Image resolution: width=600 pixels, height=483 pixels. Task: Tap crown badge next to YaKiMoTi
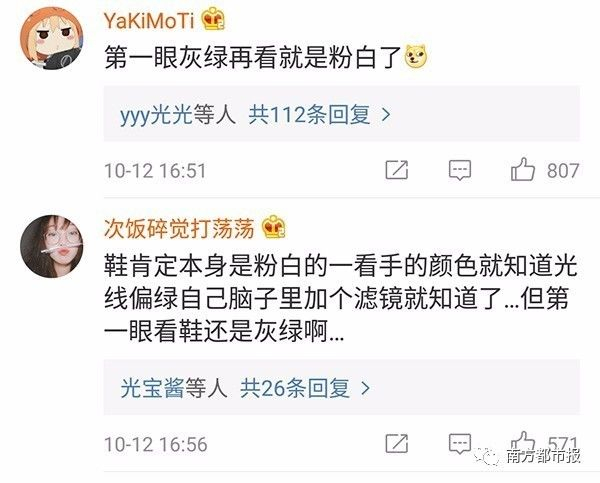[214, 19]
